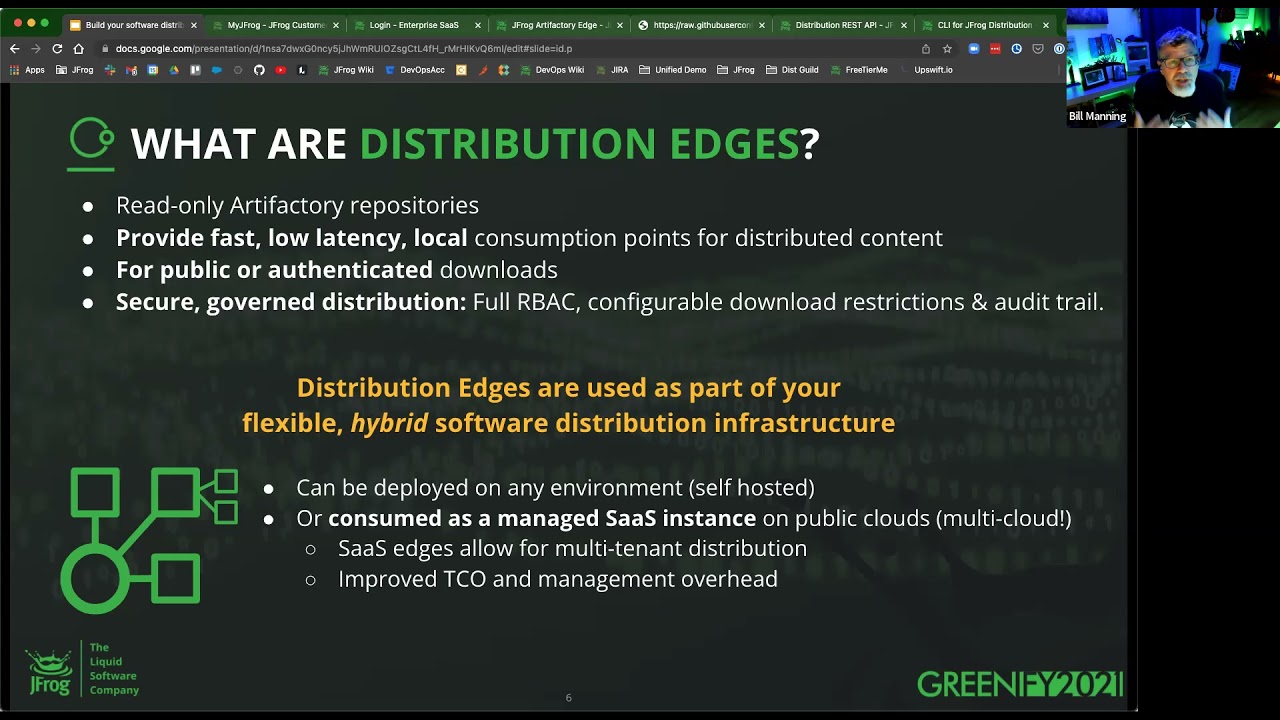Viewport: 1280px width, 720px height.
Task: Open the Google Drive bookmark icon
Action: pos(174,70)
